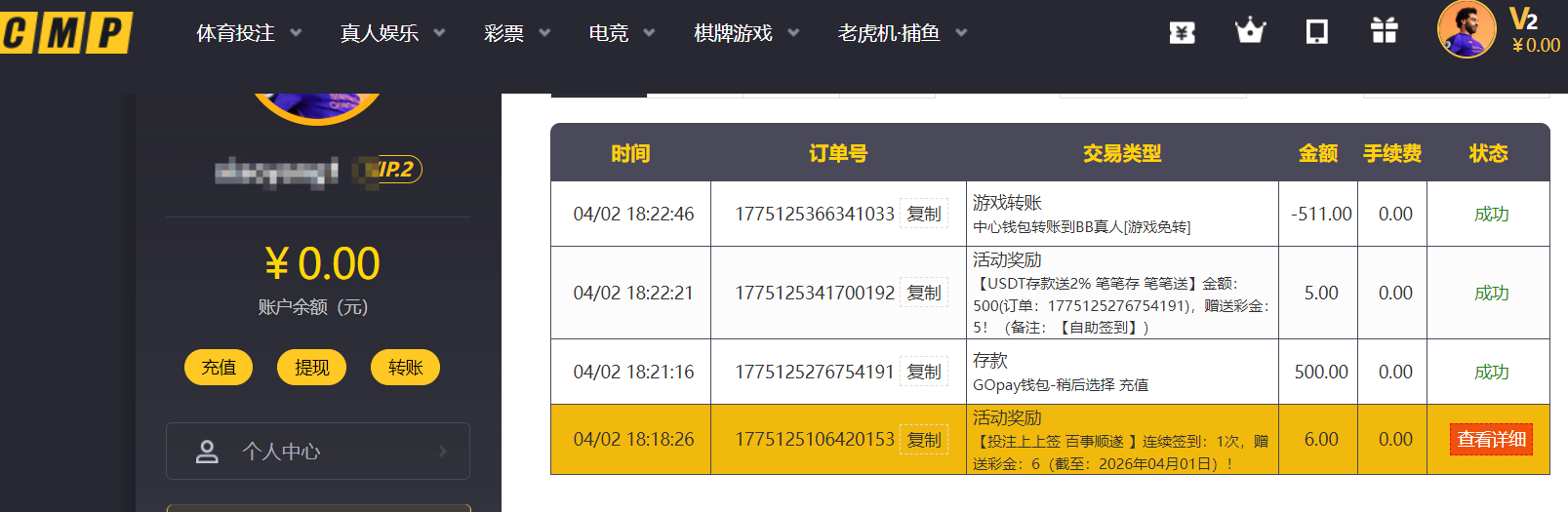This screenshot has width=1568, height=512.
Task: Click 查看详细 in the highlighted row
Action: tap(1491, 440)
